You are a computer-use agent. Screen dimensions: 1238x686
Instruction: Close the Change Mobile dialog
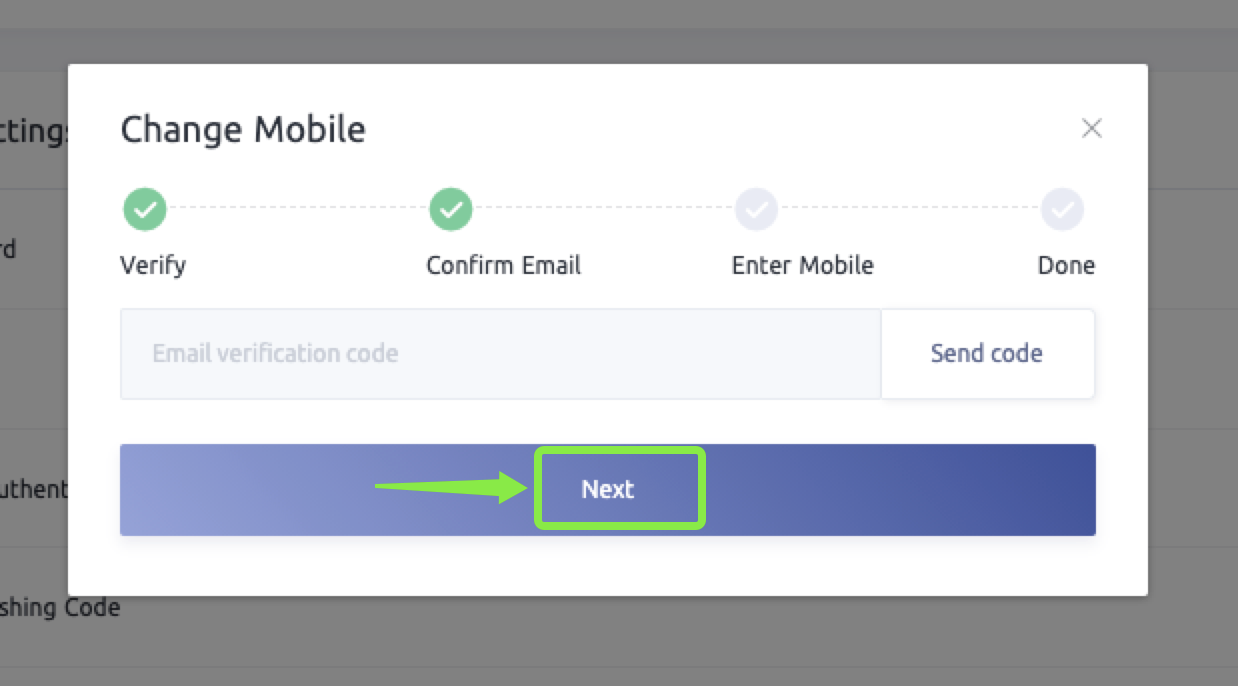(1091, 128)
